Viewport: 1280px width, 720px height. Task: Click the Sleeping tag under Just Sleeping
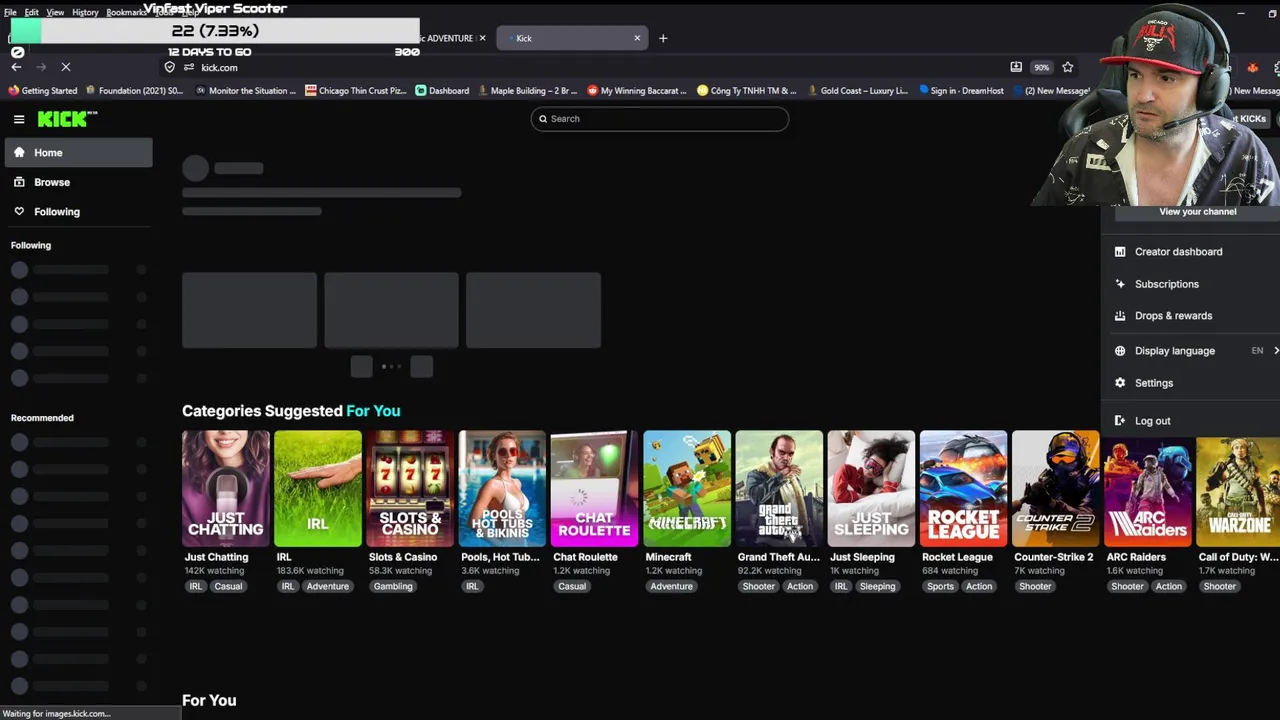(x=877, y=587)
